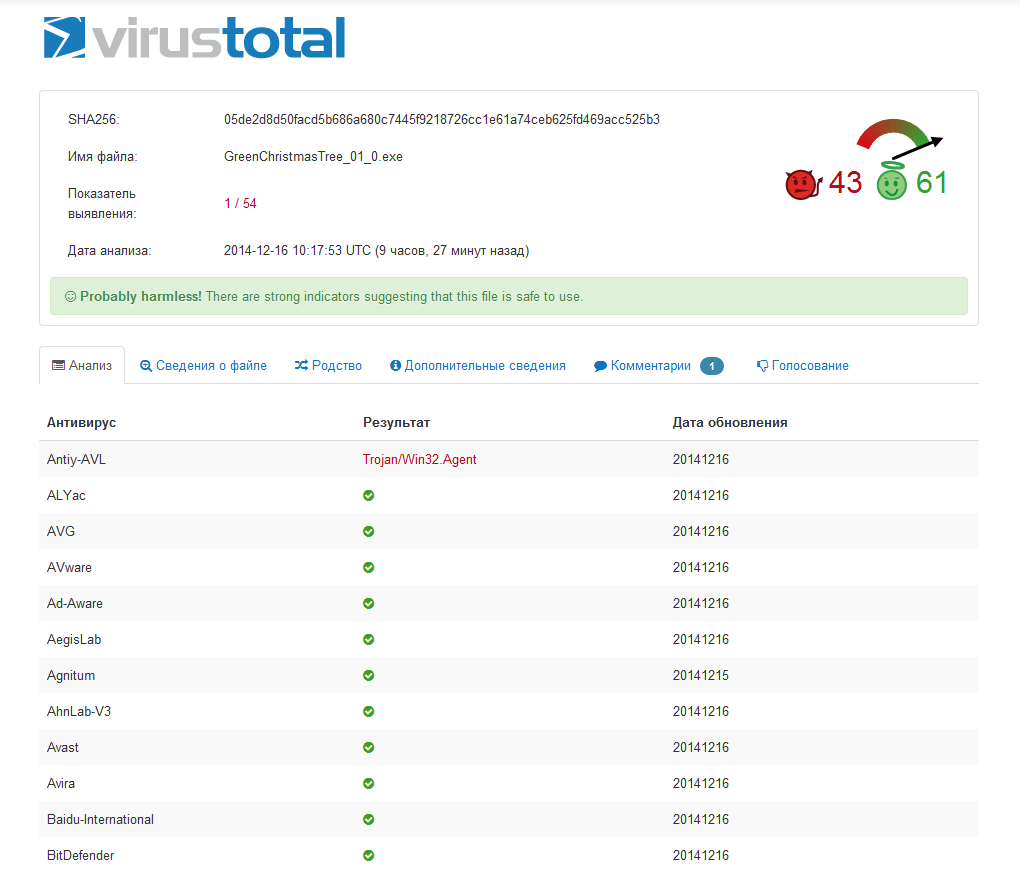Screen dimensions: 1020x872
Task: Click green check icon in AhnLab-V3 row
Action: pos(369,712)
